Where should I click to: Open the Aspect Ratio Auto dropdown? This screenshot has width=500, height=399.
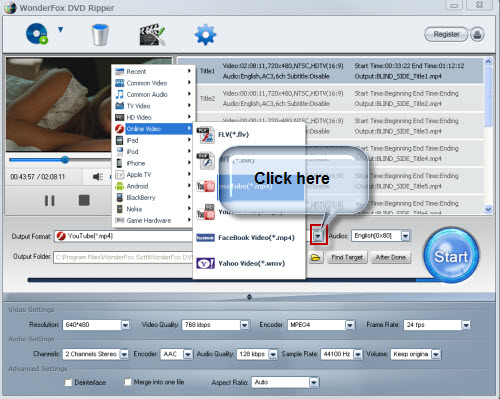tap(285, 382)
